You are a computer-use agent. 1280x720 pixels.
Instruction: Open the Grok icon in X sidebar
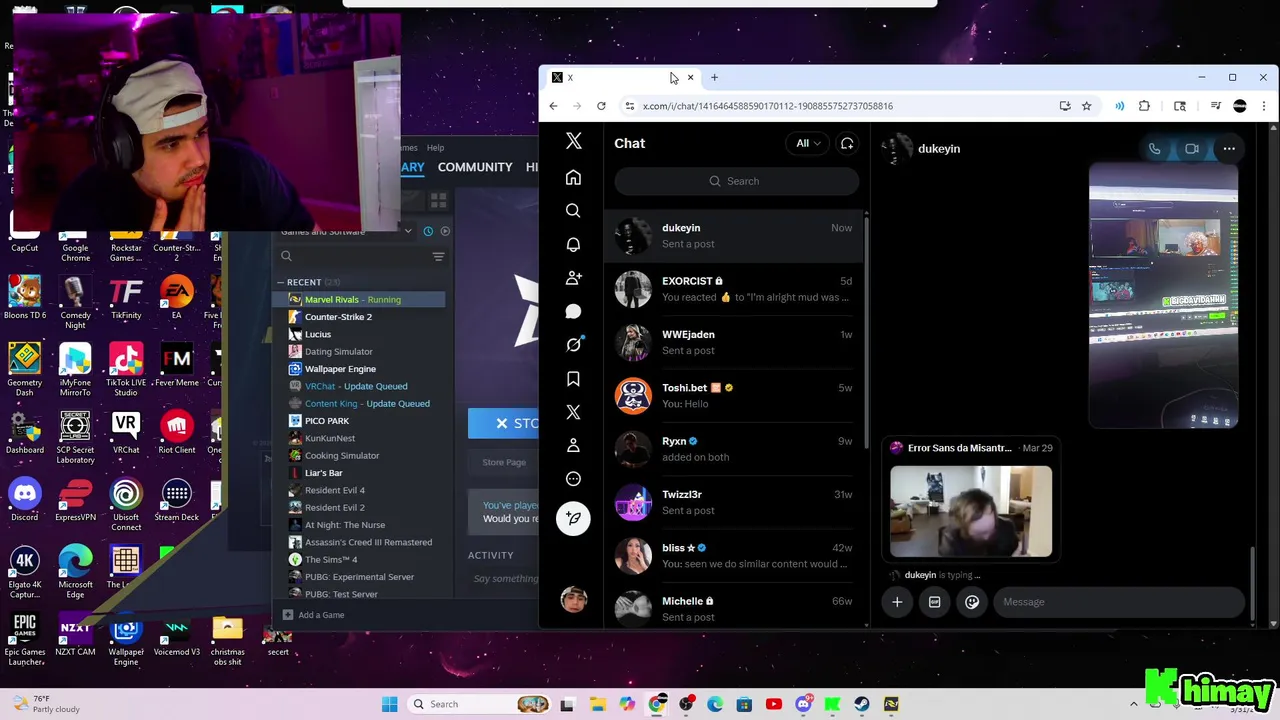pyautogui.click(x=573, y=345)
